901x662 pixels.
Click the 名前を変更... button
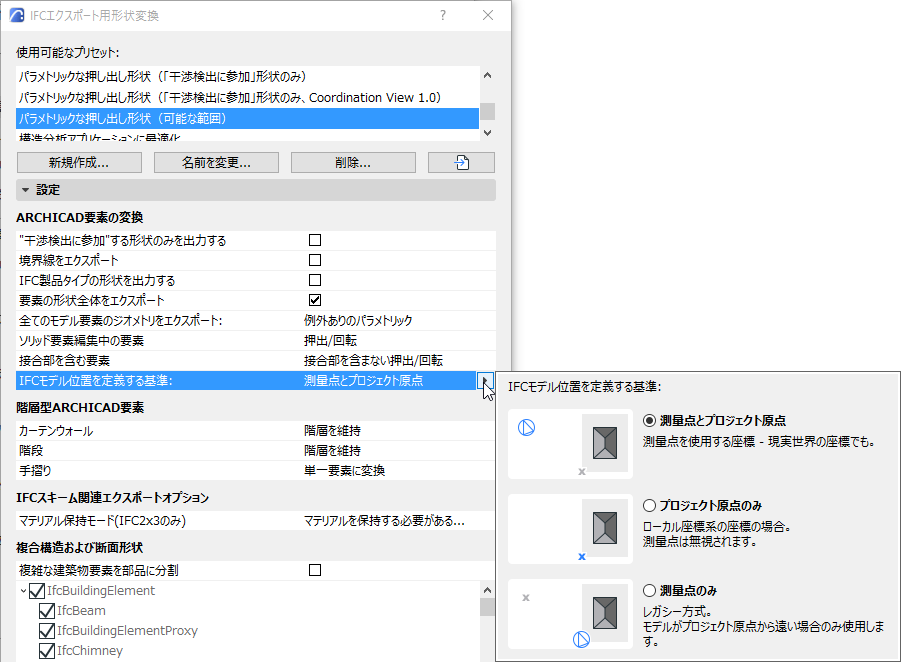click(x=216, y=163)
